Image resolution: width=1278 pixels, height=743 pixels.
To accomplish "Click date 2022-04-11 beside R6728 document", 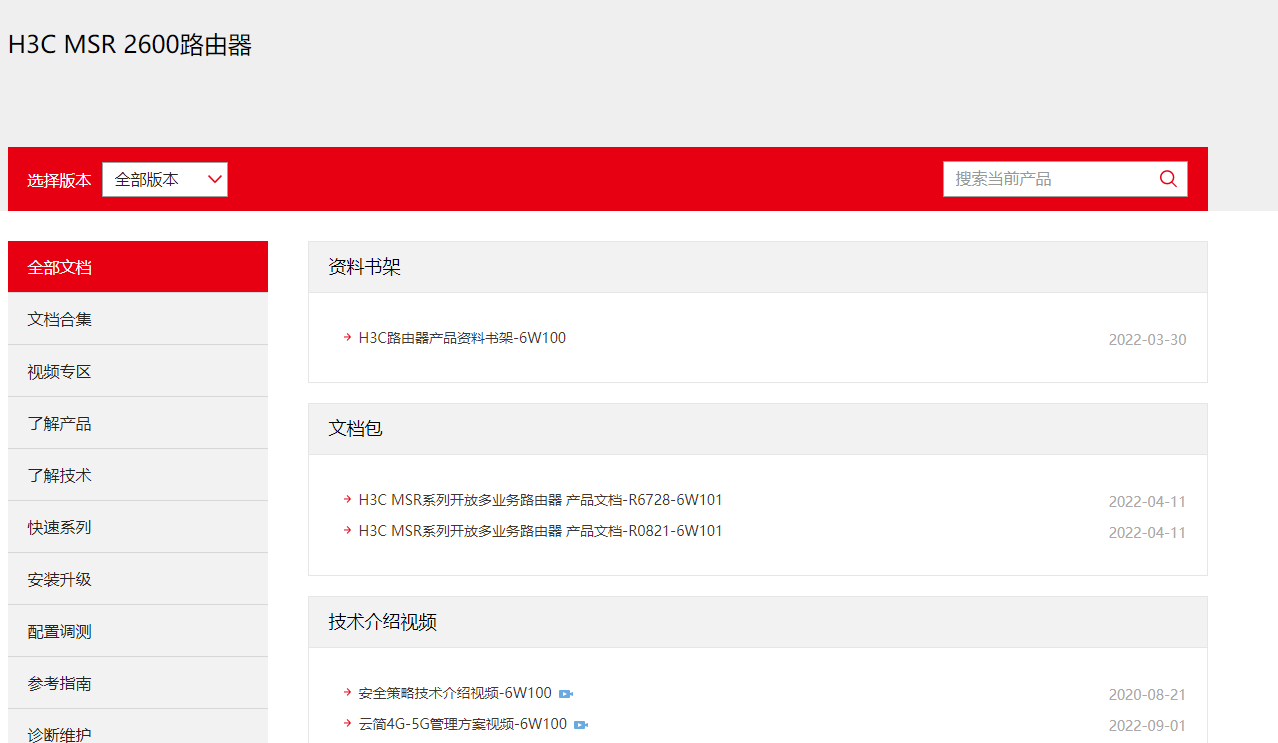I will tap(1147, 502).
